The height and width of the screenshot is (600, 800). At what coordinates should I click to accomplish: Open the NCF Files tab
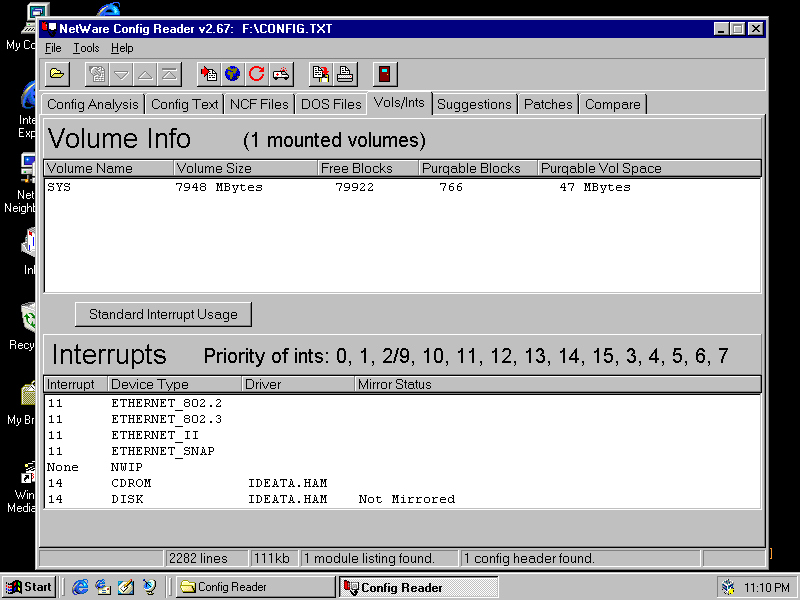click(x=259, y=104)
